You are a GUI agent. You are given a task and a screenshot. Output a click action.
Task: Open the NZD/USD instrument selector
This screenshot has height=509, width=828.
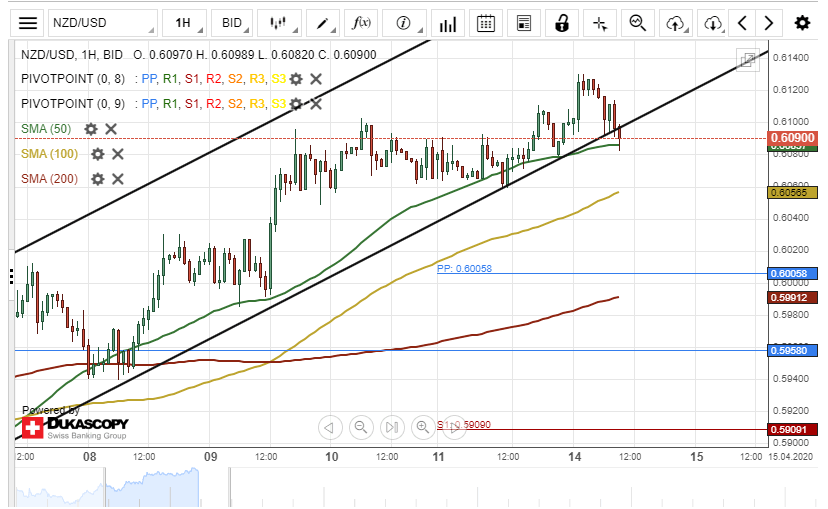point(103,23)
